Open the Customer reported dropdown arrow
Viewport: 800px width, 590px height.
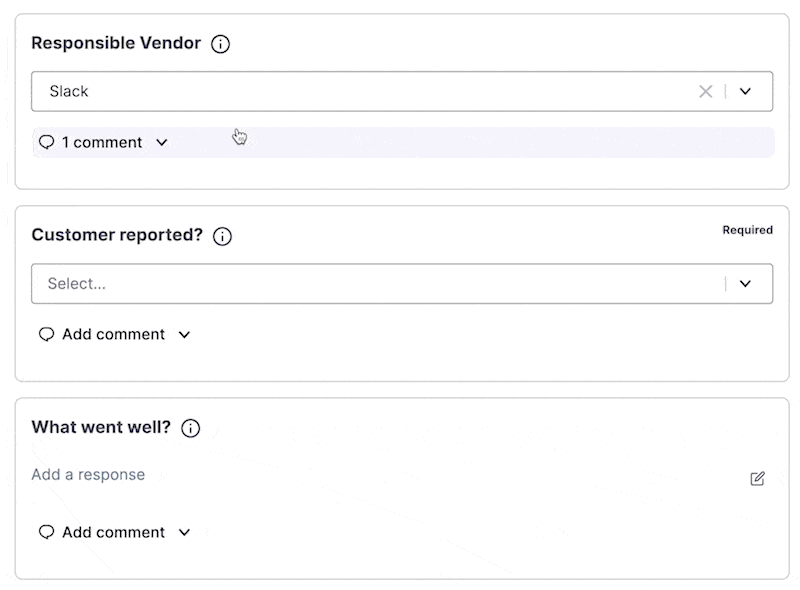pyautogui.click(x=745, y=284)
